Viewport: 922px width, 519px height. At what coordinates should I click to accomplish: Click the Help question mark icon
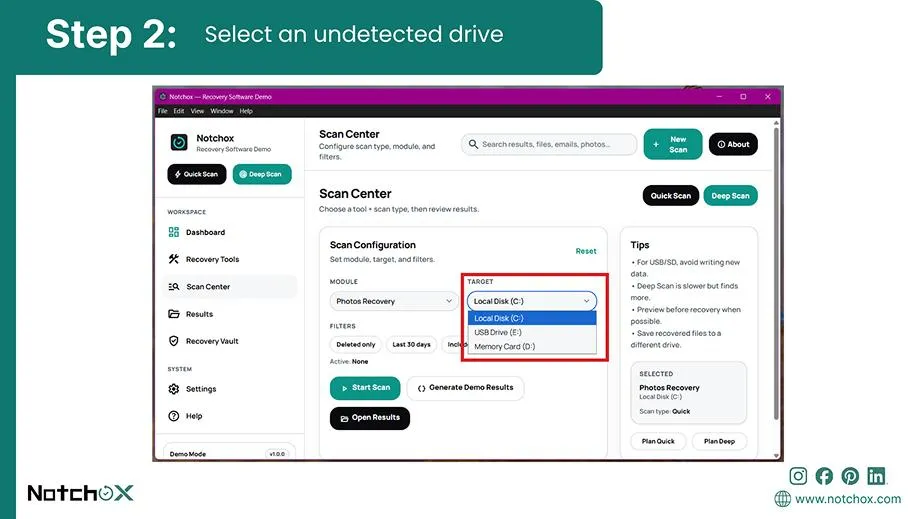pos(173,416)
